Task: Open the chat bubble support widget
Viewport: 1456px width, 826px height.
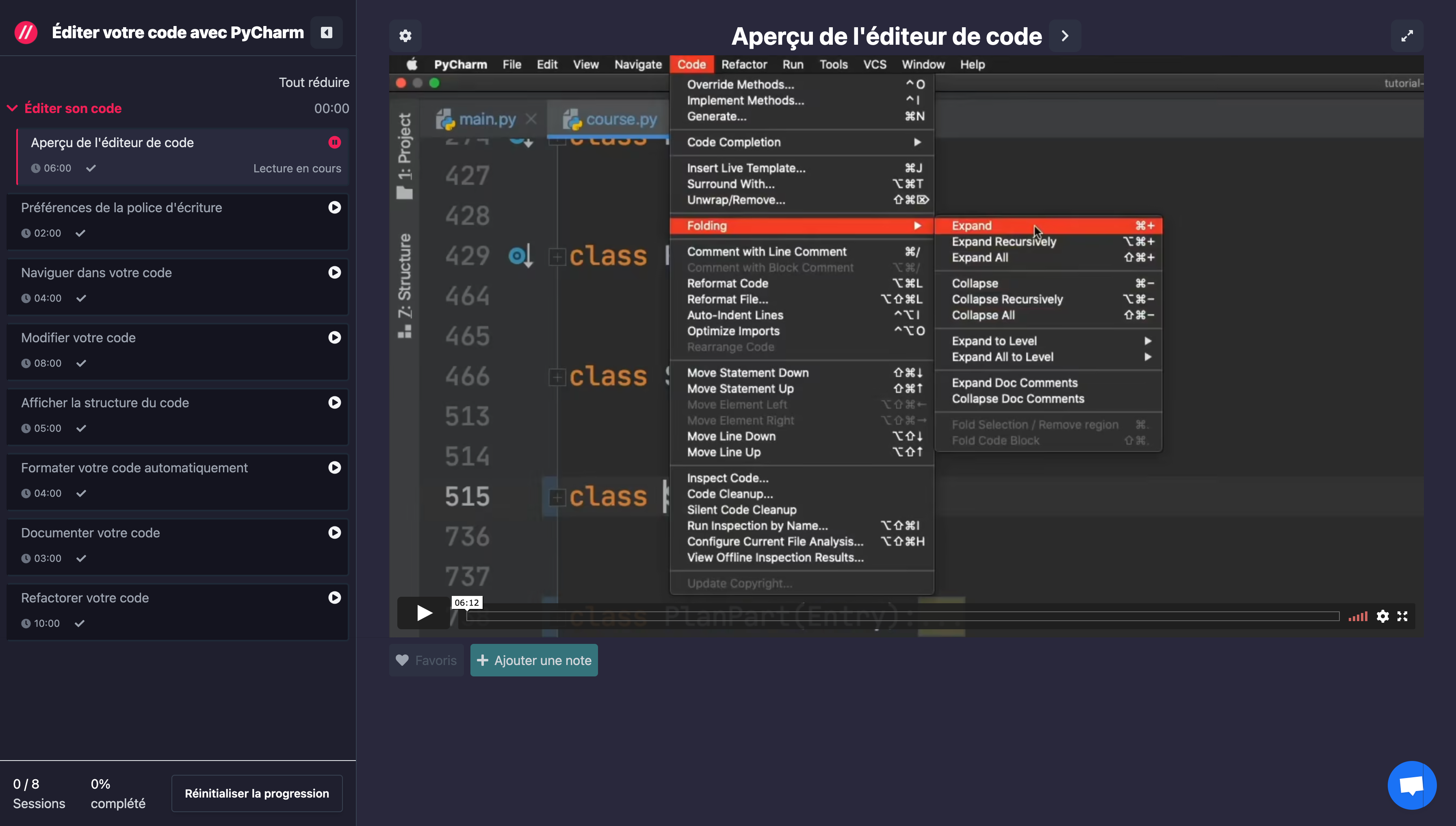Action: click(x=1412, y=785)
